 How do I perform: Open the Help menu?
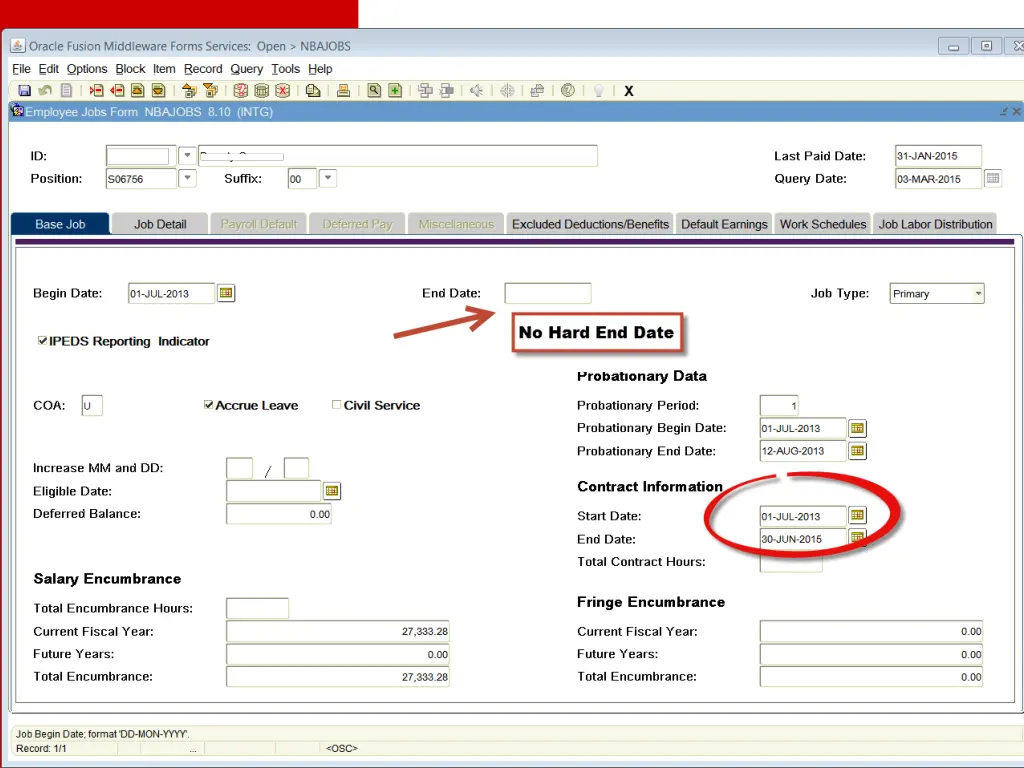[320, 69]
